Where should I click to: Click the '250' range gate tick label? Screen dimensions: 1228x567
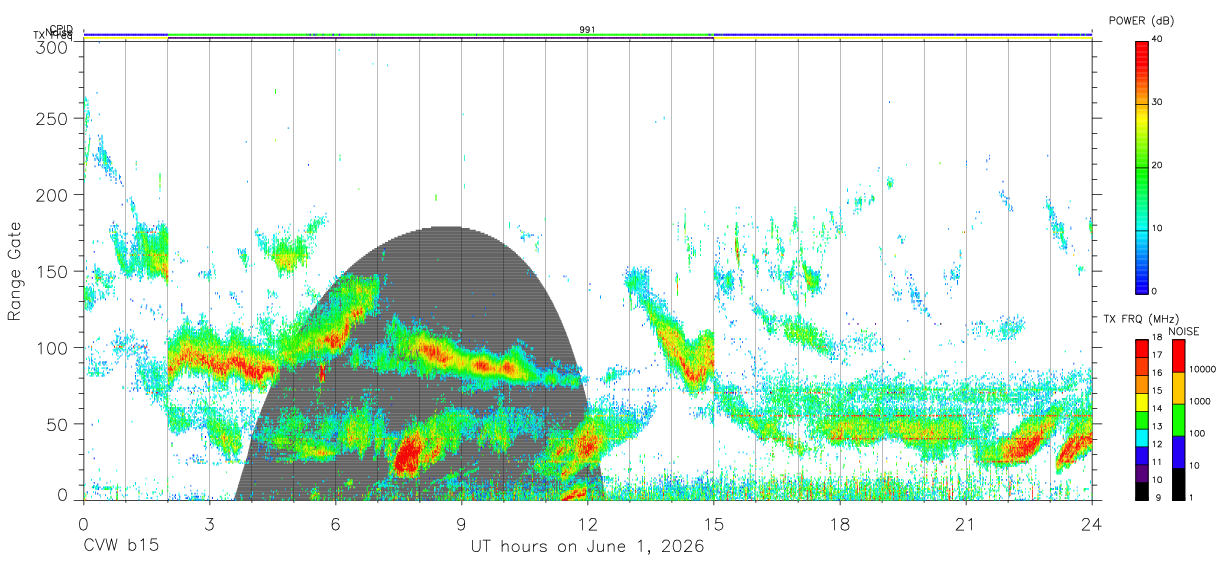(51, 119)
